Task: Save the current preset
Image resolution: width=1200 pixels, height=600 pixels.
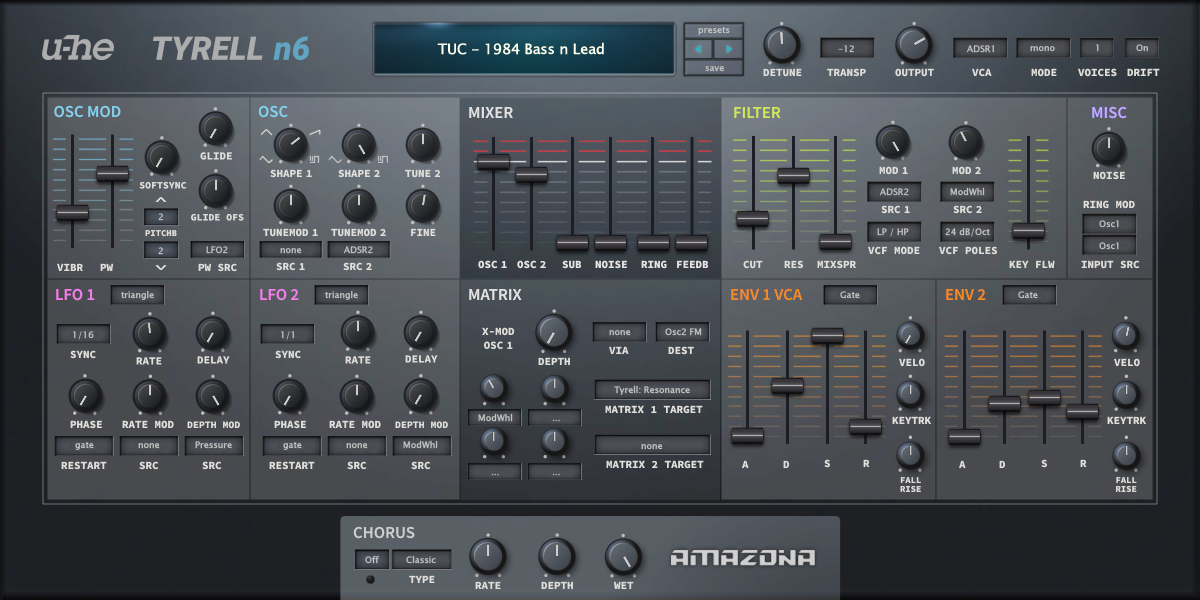Action: (714, 68)
